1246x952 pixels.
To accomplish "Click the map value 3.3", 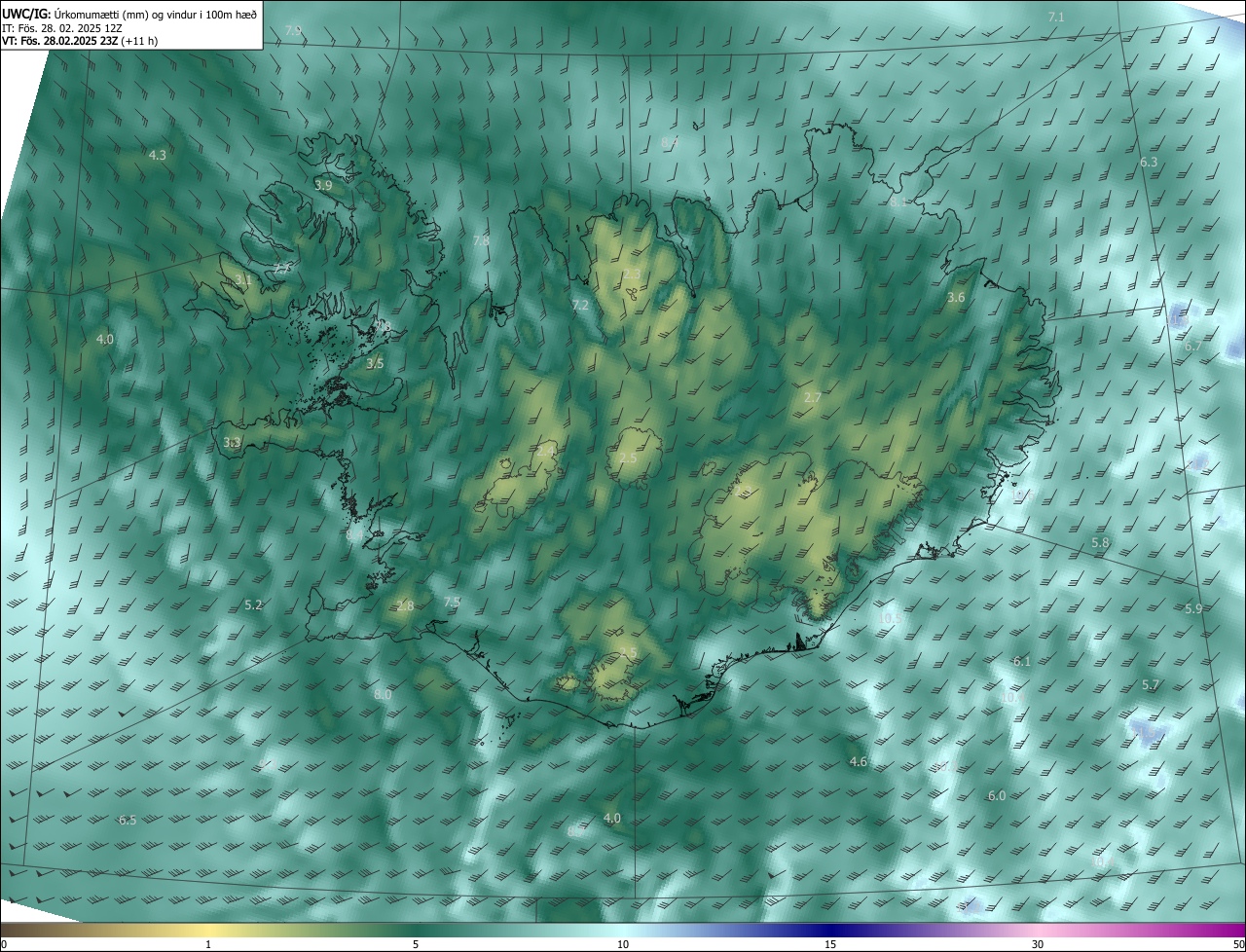I will click(232, 442).
